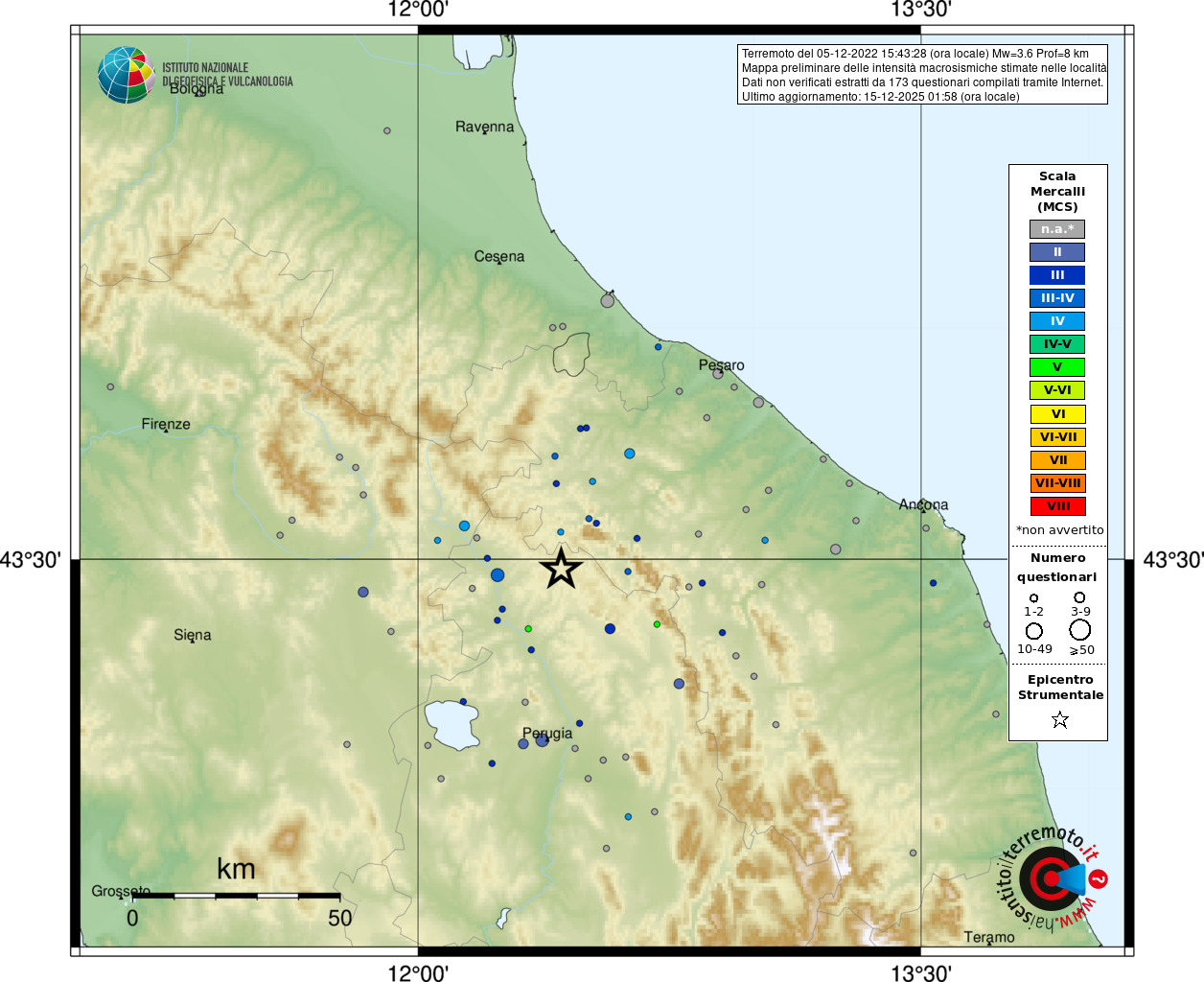The width and height of the screenshot is (1204, 982).
Task: Select the VIII red intensity swatch
Action: tap(1057, 506)
